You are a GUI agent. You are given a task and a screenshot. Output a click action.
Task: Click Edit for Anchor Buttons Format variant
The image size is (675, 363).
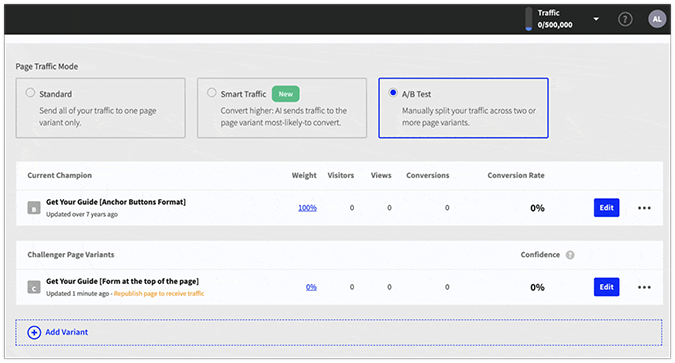pos(606,208)
